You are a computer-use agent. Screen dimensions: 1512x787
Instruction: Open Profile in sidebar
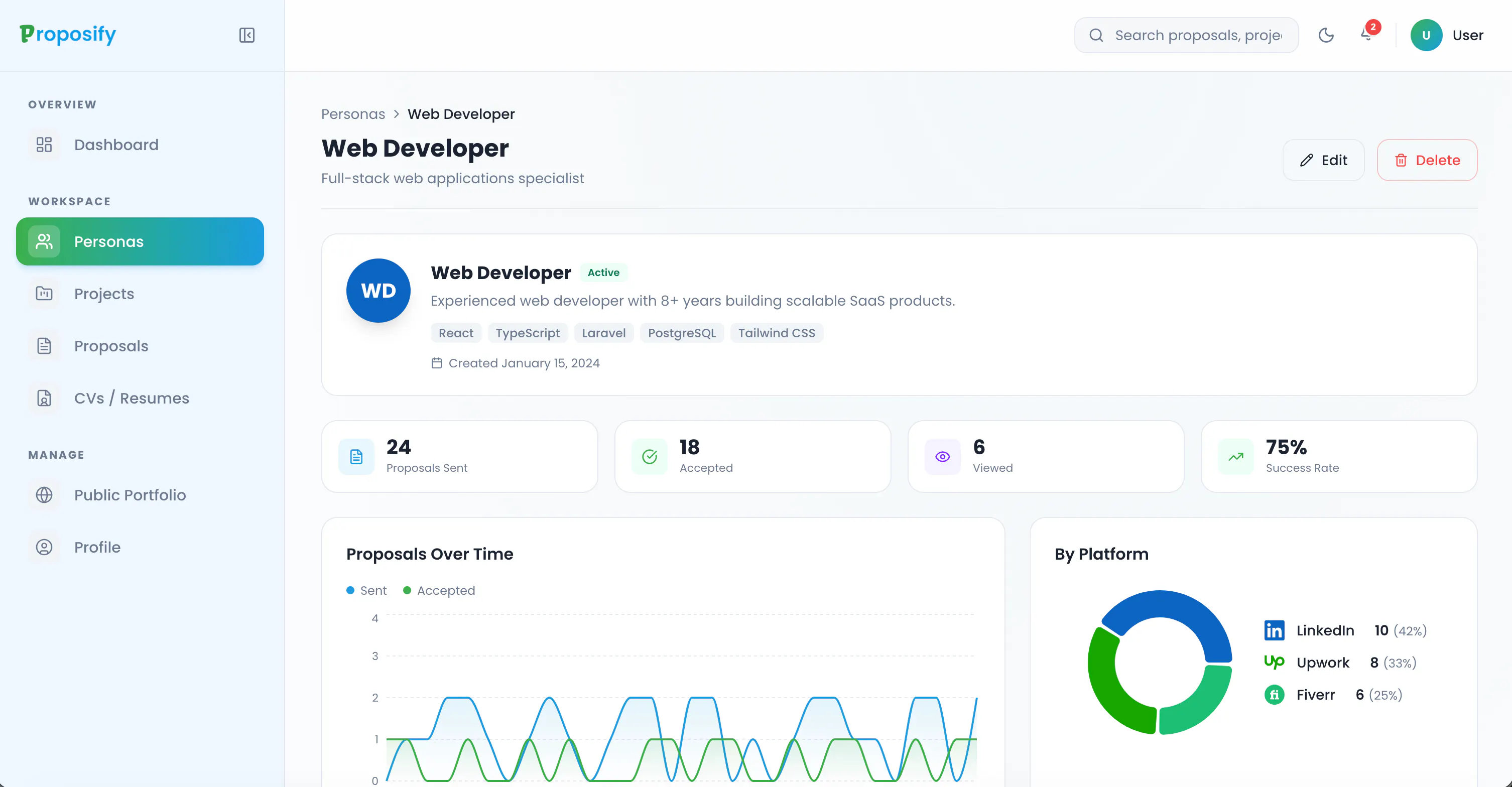pyautogui.click(x=140, y=547)
